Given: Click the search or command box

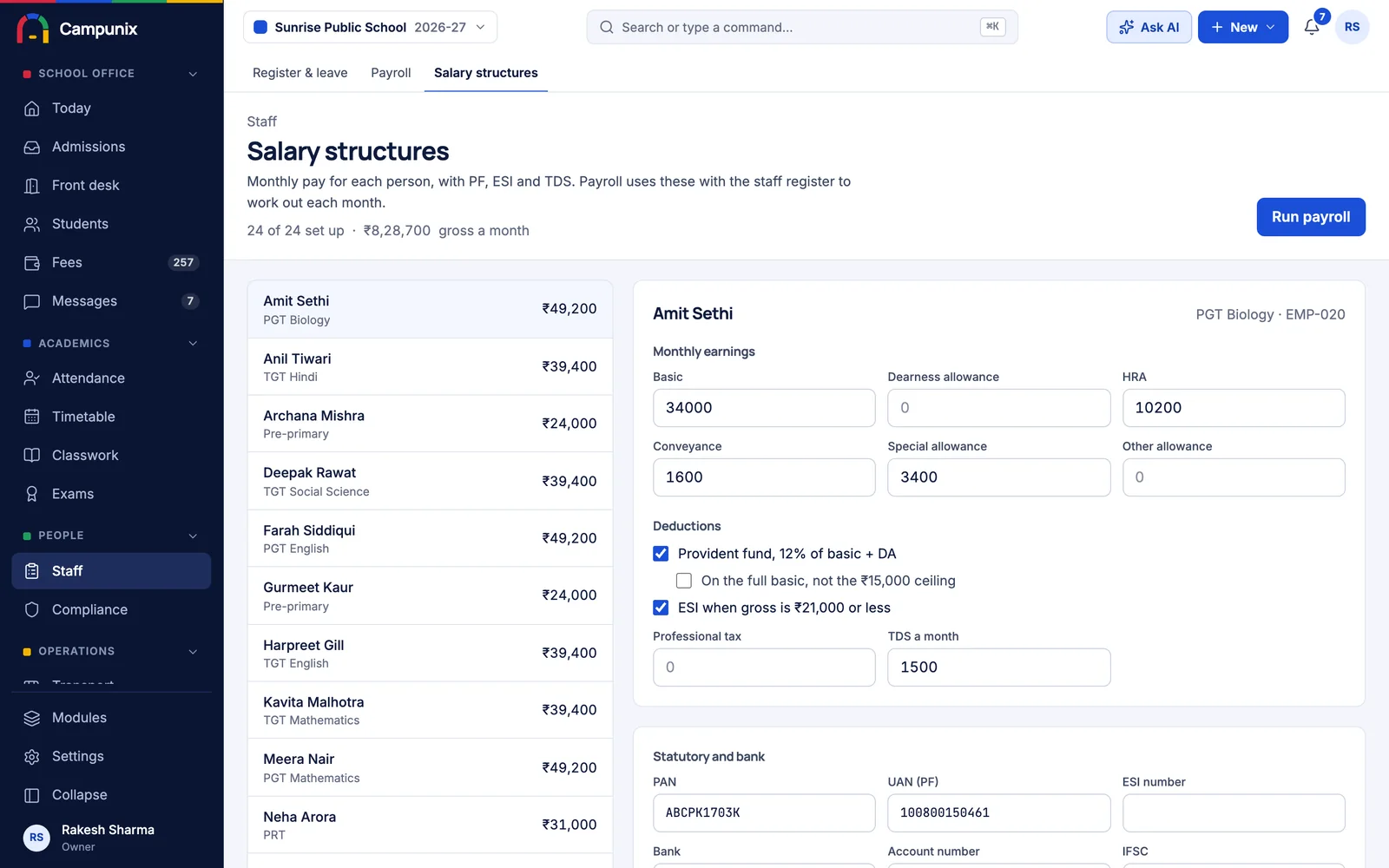Looking at the screenshot, I should point(802,27).
